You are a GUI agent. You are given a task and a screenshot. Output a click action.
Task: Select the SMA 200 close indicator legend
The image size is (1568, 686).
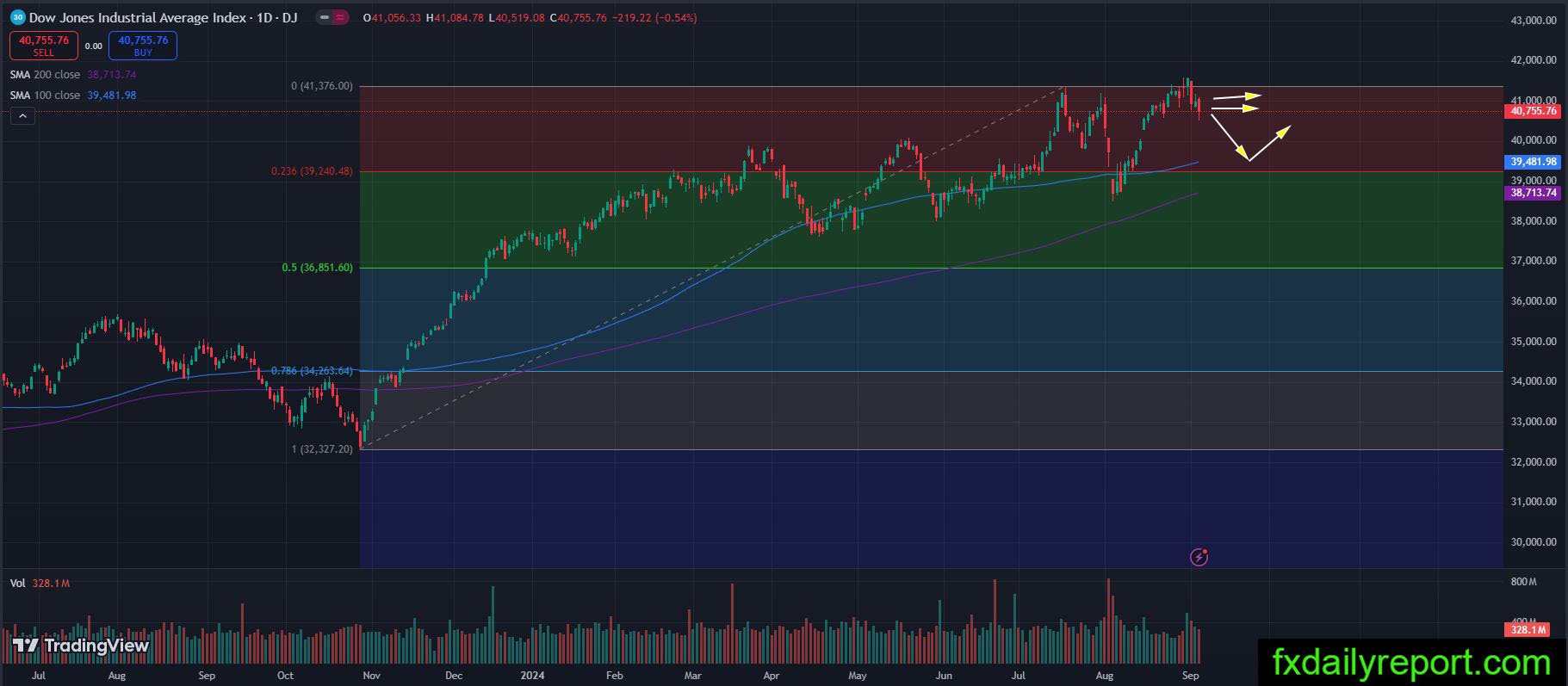pos(73,75)
